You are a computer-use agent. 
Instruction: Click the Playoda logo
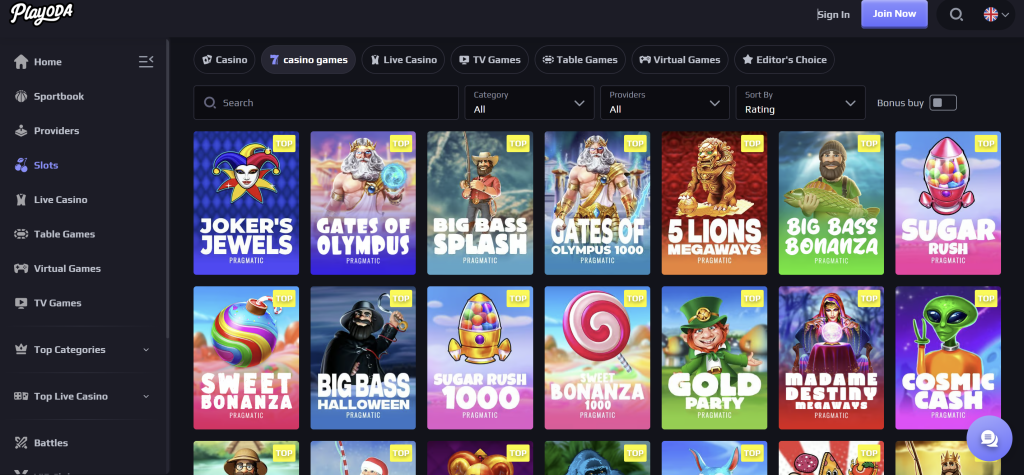tap(37, 13)
